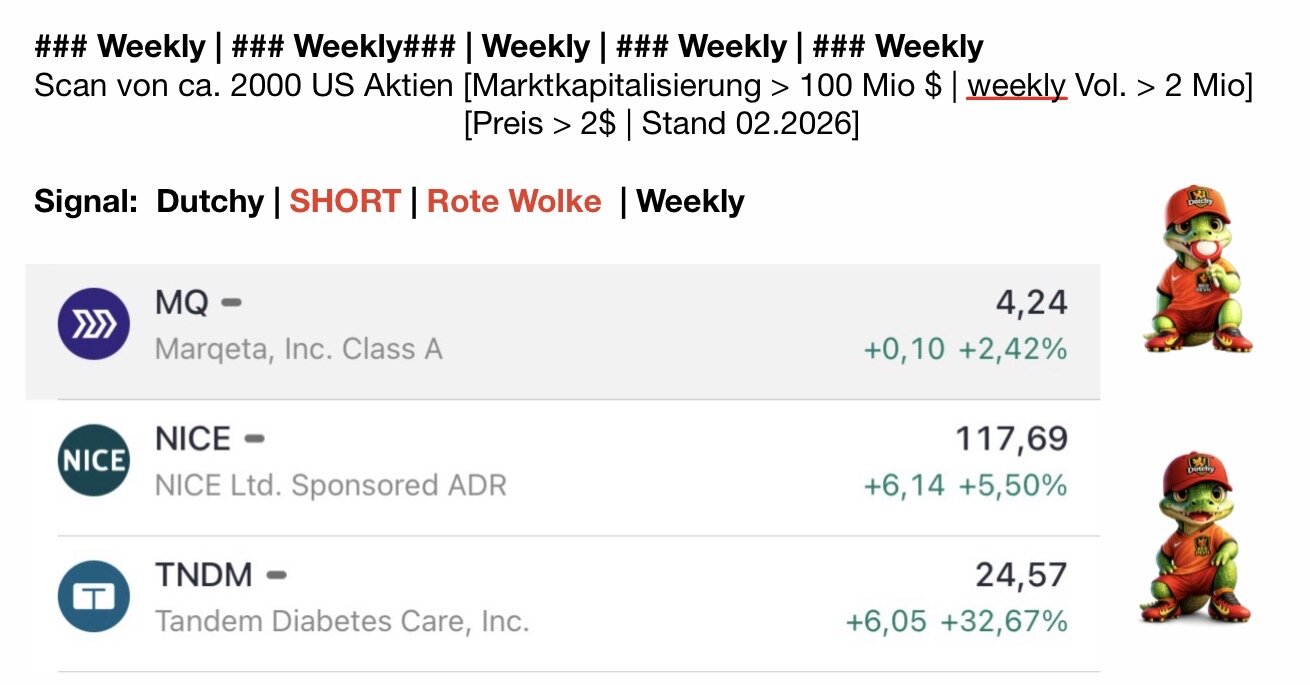Click the Marqeta purple arrows logo icon
Image resolution: width=1310 pixels, height=685 pixels.
(93, 323)
